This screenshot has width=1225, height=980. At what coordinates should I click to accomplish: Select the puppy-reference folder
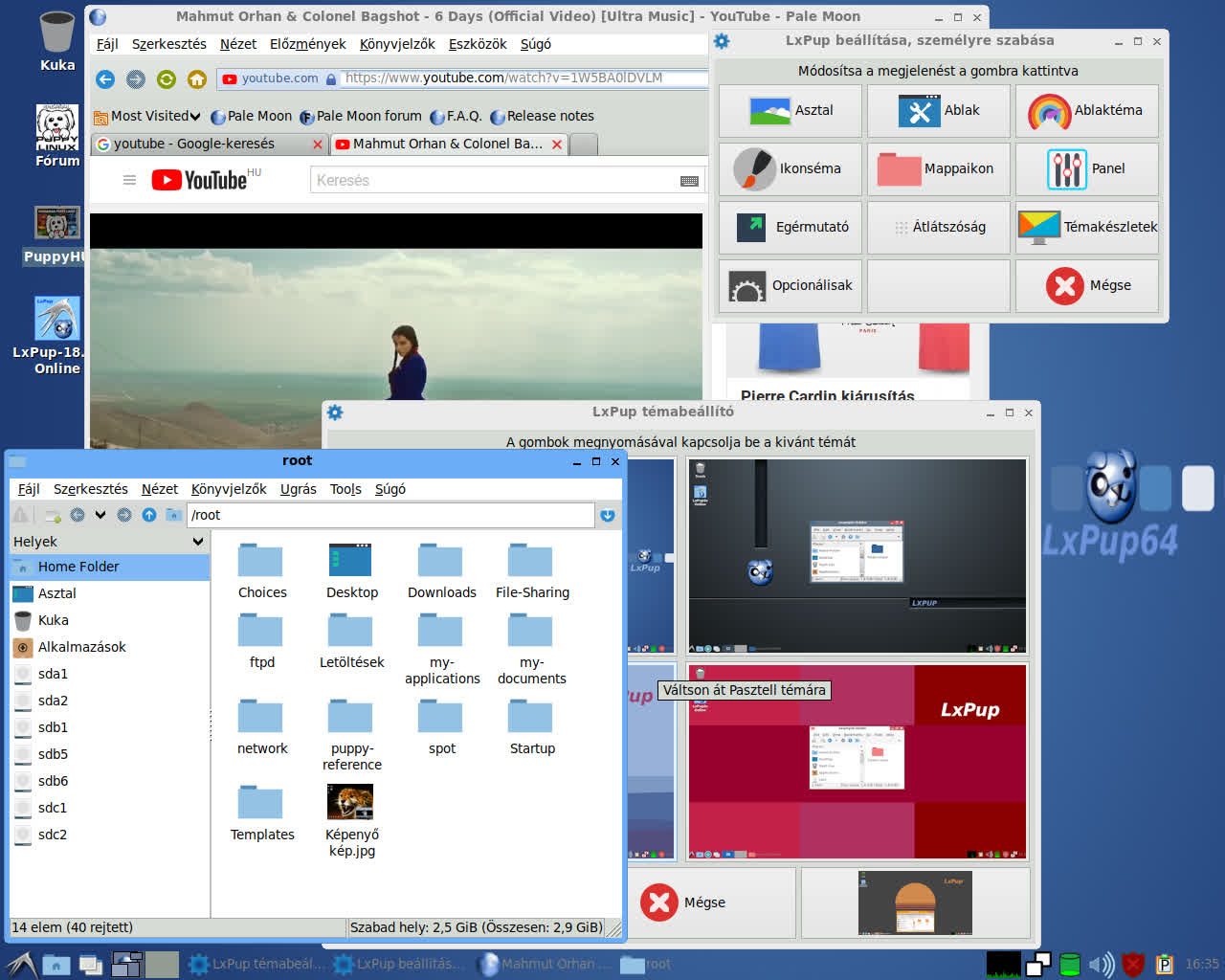coord(351,734)
